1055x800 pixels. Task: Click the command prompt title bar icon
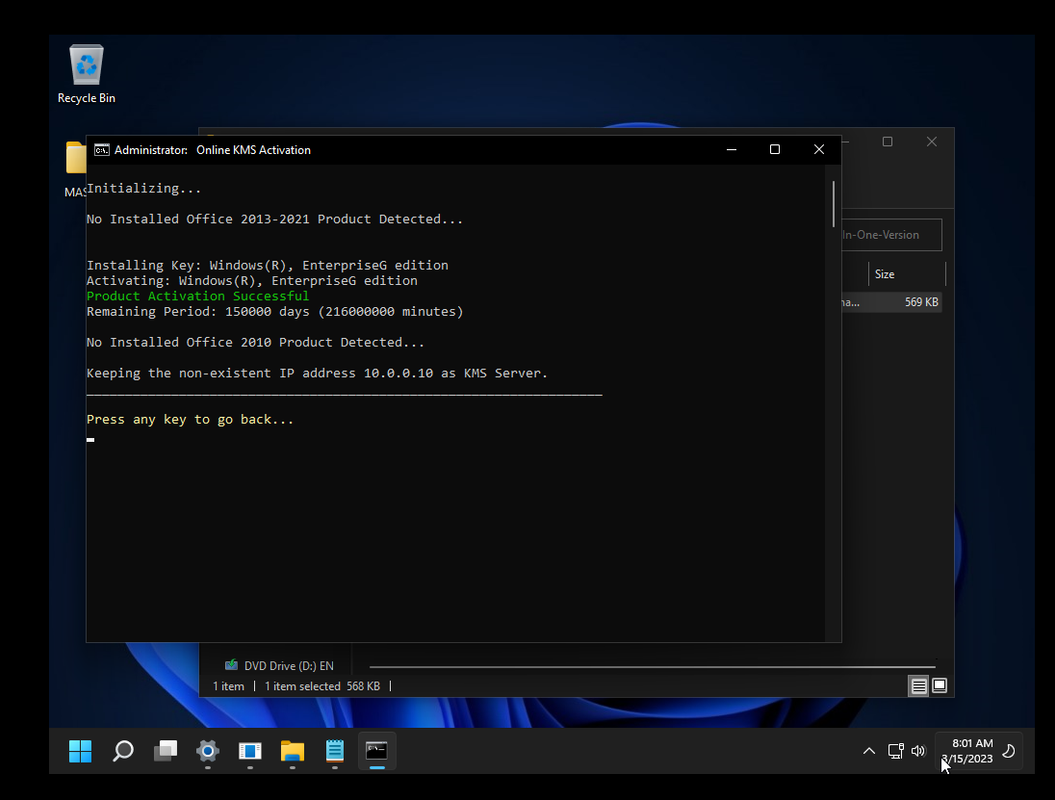coord(102,149)
